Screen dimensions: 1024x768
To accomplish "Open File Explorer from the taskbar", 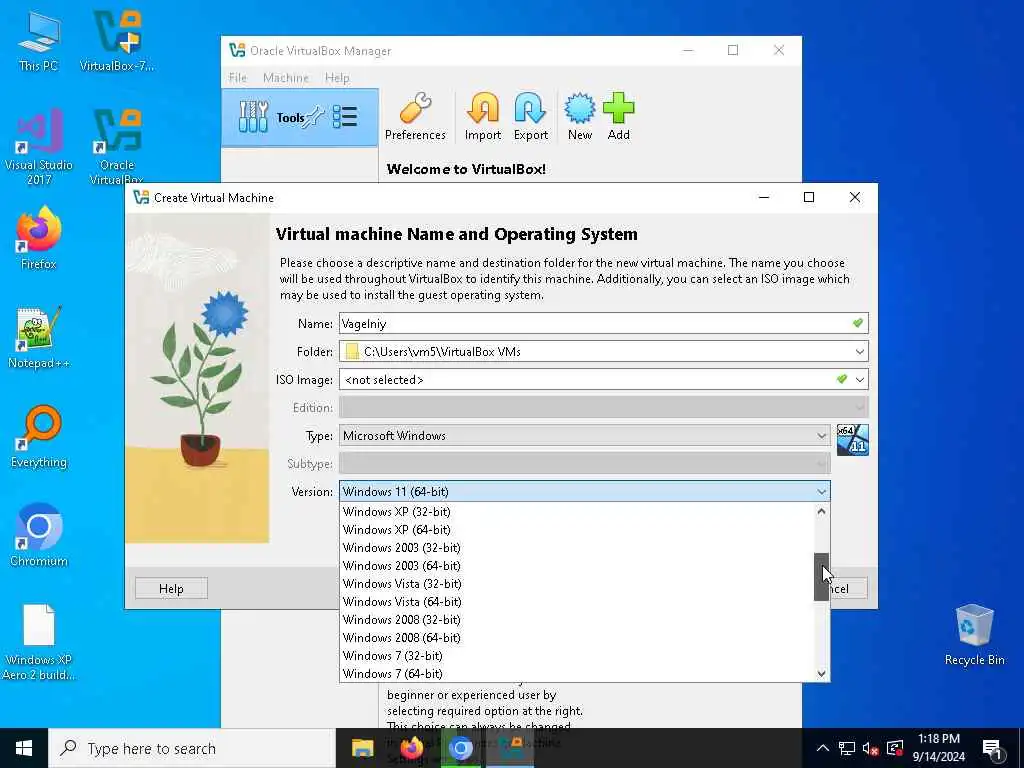I will click(362, 748).
